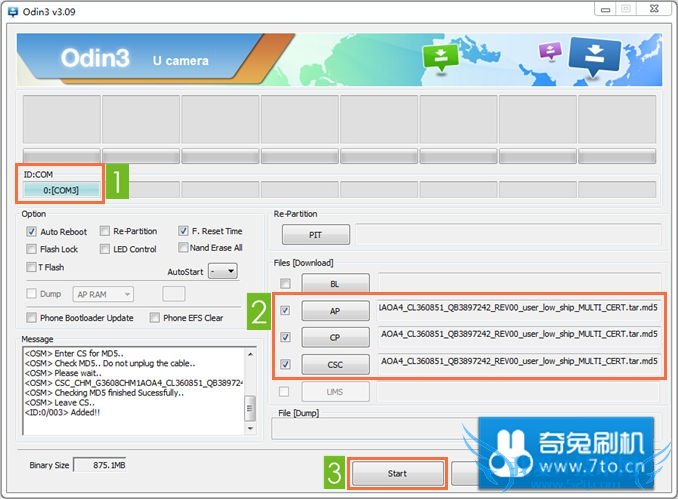The image size is (678, 499).
Task: Click the BL file button
Action: (x=336, y=284)
